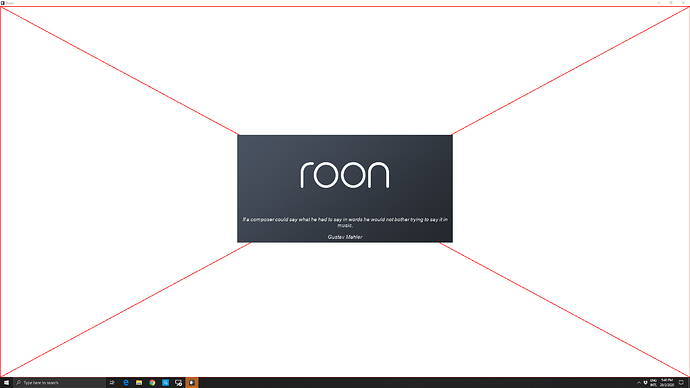
Task: Open the security shield tray icon
Action: [x=646, y=383]
